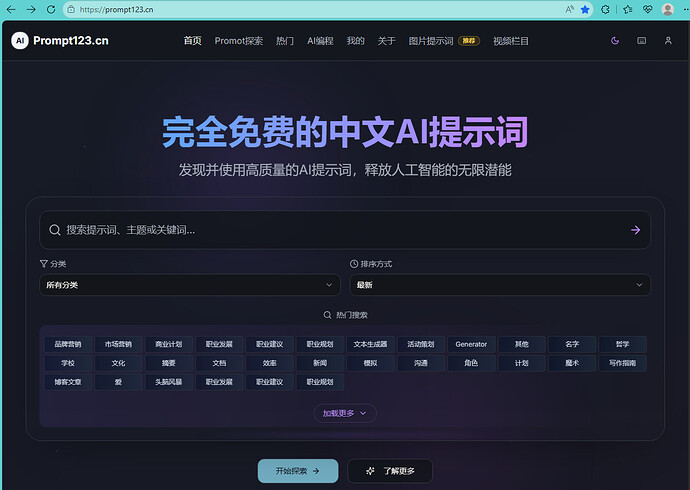Image resolution: width=690 pixels, height=490 pixels.
Task: Click the browser forward arrow
Action: 31,9
